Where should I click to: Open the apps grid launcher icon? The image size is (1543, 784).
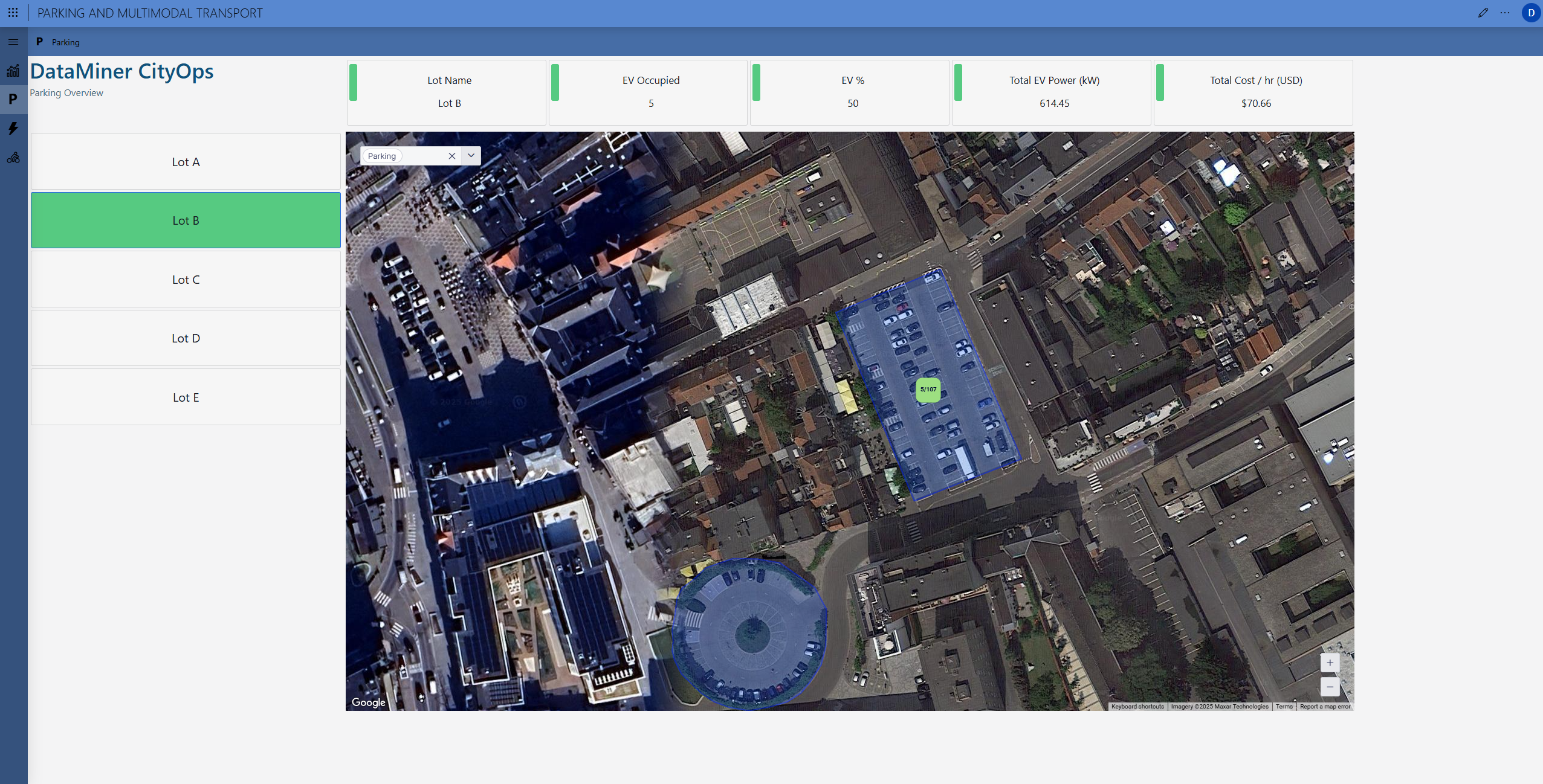tap(13, 13)
